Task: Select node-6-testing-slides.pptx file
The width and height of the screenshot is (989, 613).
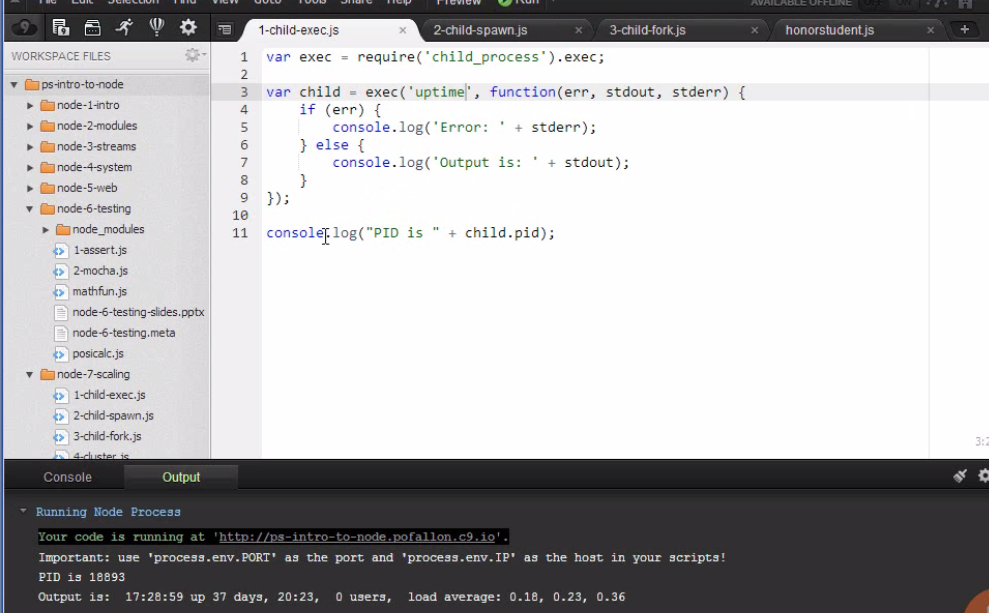Action: point(138,312)
